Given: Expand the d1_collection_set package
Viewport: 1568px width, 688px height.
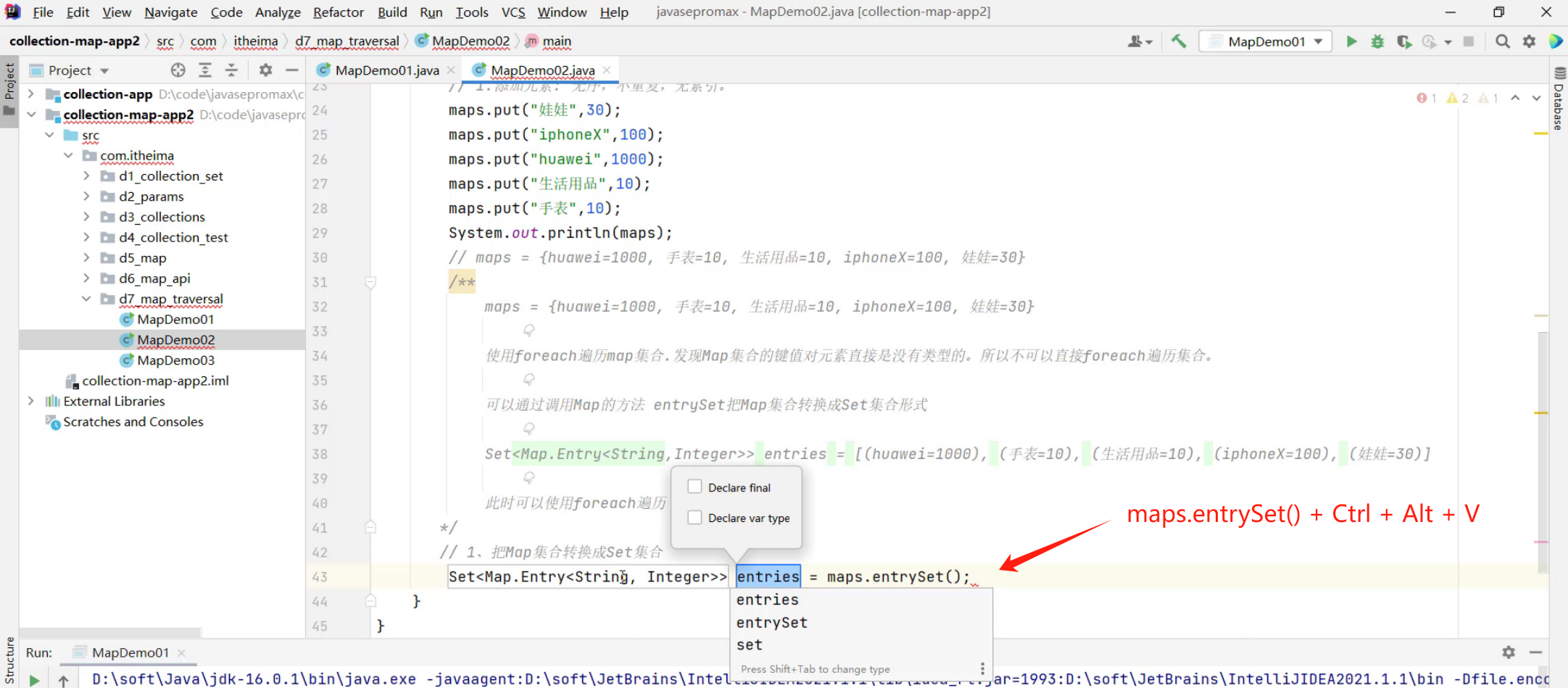Looking at the screenshot, I should point(86,175).
